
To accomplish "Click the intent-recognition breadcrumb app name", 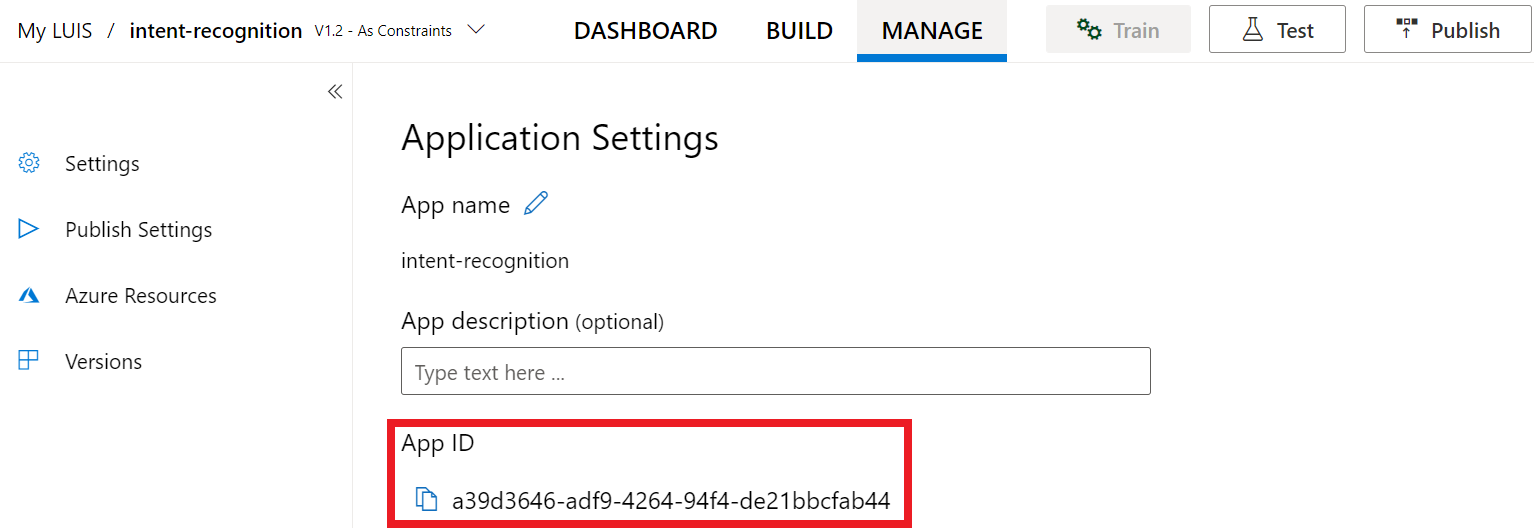I will pyautogui.click(x=216, y=31).
